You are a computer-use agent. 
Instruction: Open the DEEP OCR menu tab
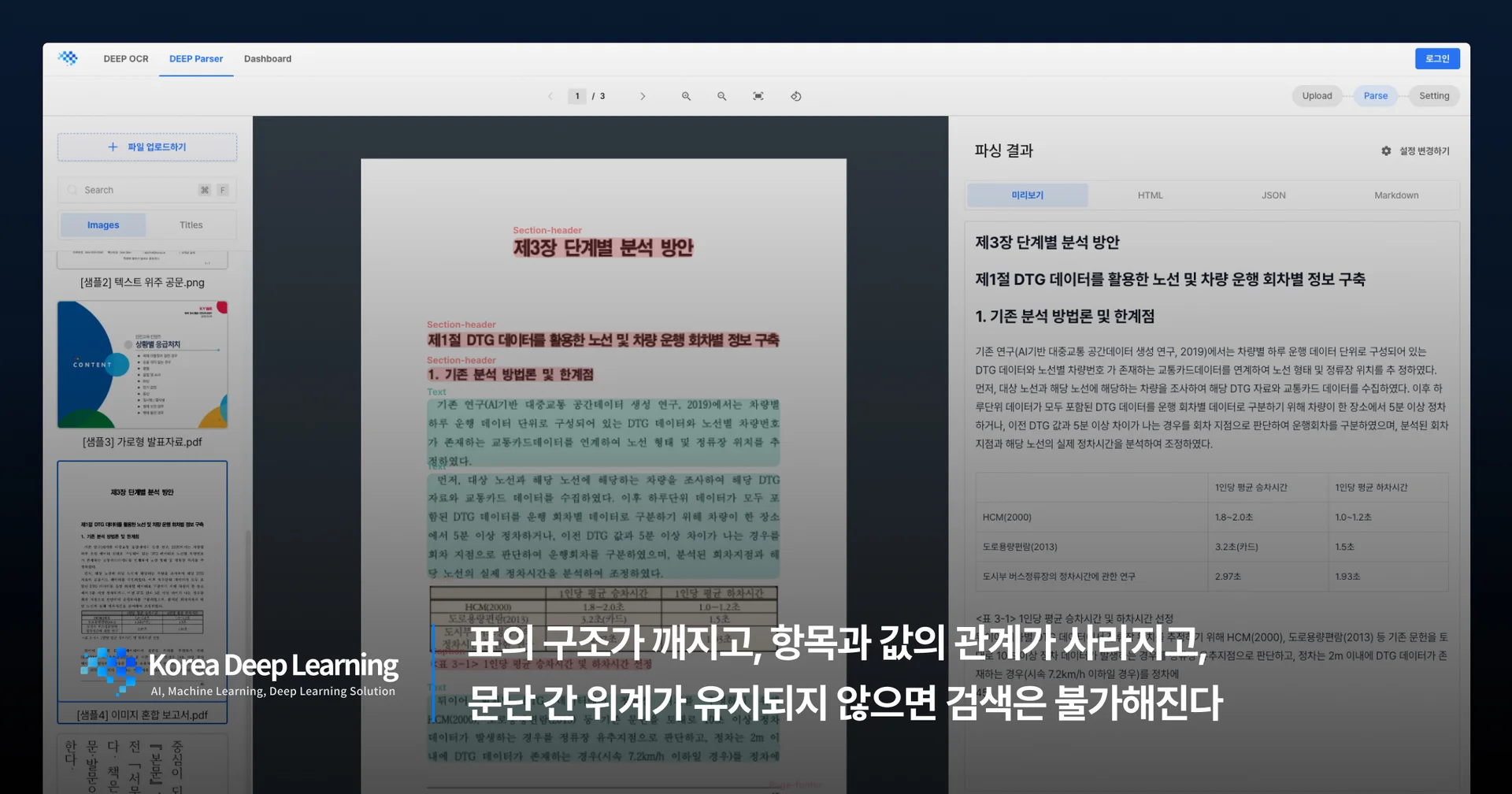tap(126, 59)
